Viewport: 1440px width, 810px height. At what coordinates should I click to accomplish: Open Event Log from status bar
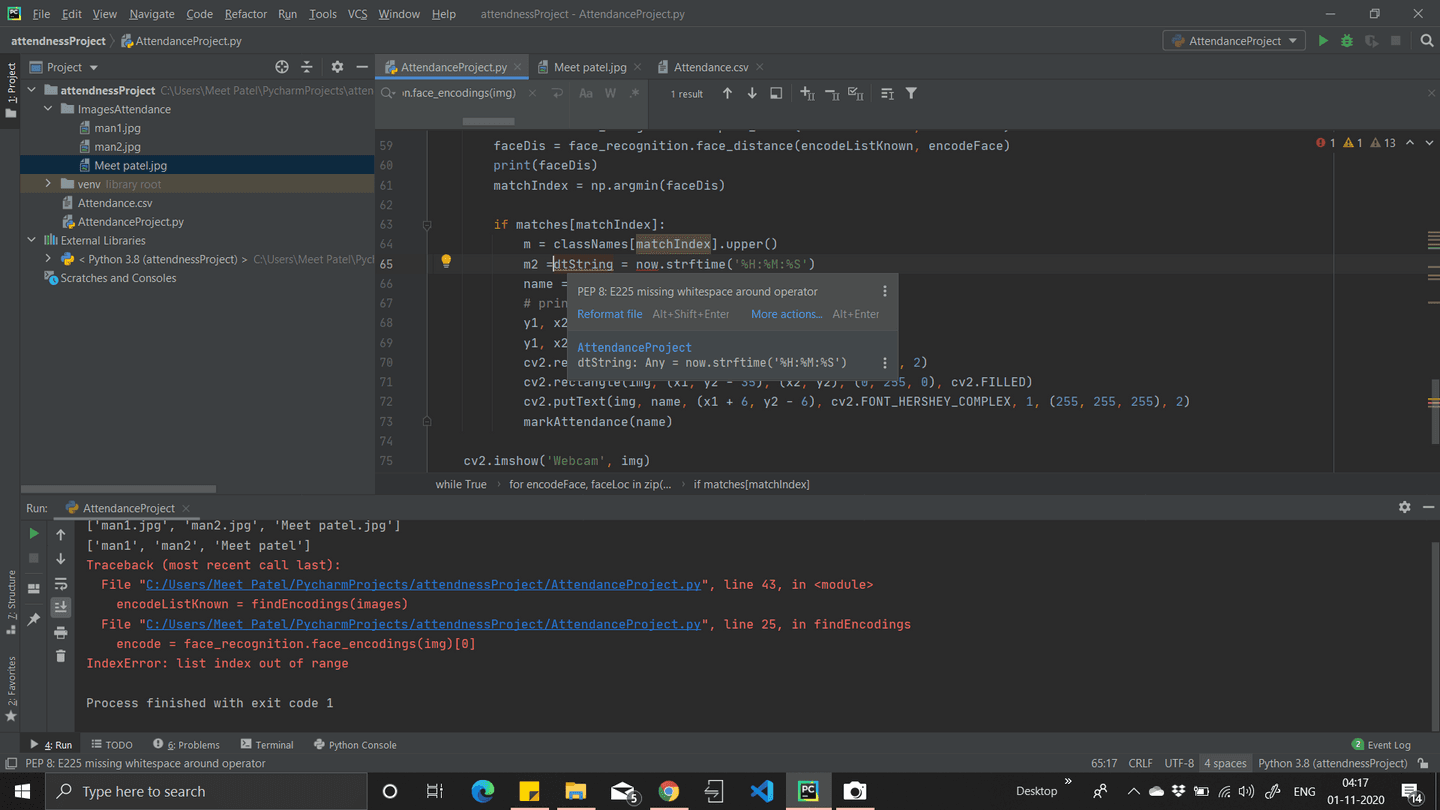(x=1381, y=745)
